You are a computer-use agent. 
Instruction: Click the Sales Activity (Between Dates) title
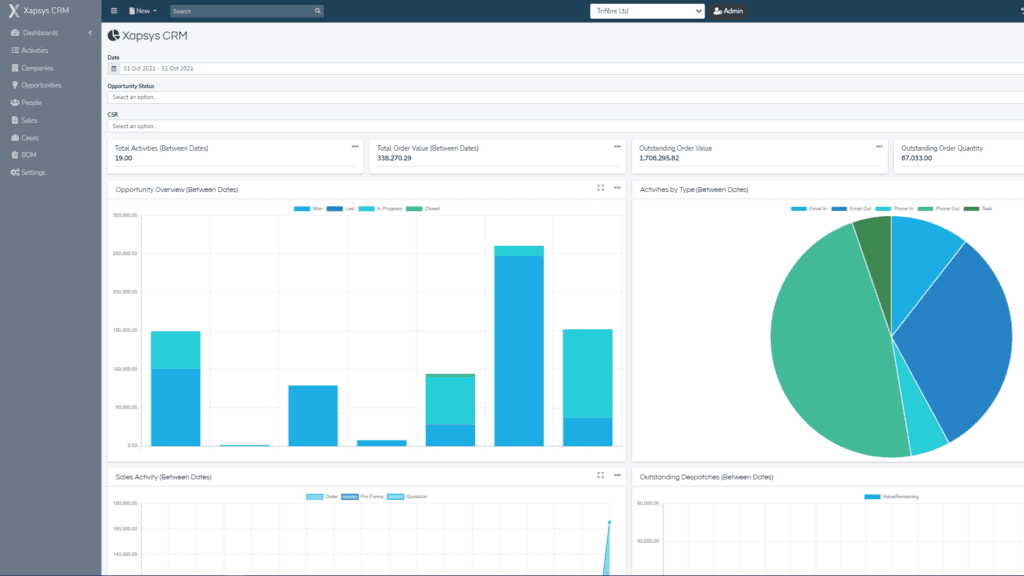[x=163, y=477]
